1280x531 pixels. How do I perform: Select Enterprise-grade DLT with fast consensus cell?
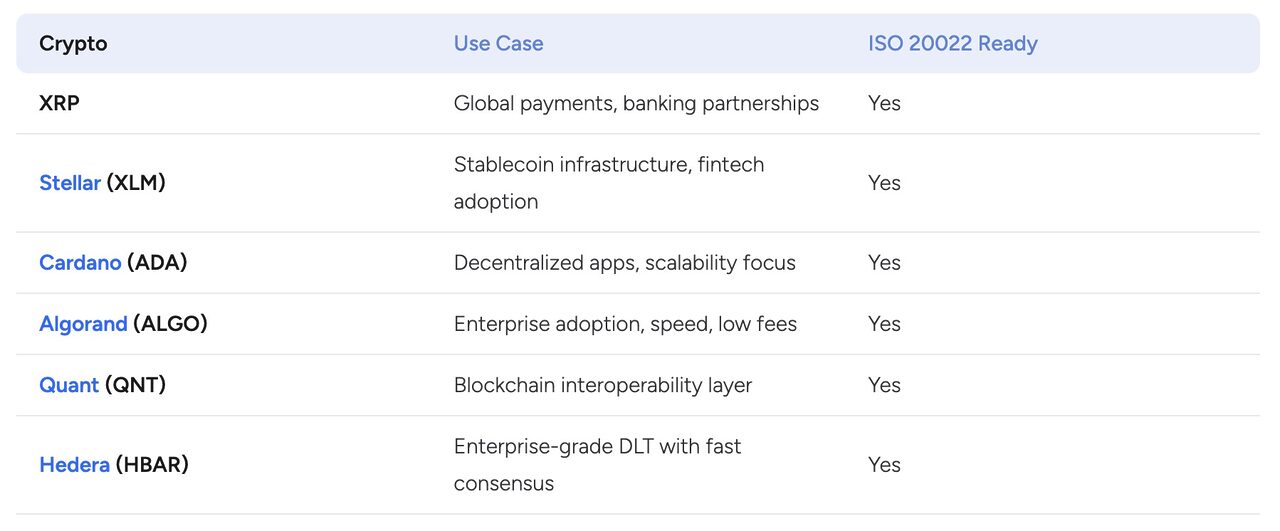click(598, 465)
